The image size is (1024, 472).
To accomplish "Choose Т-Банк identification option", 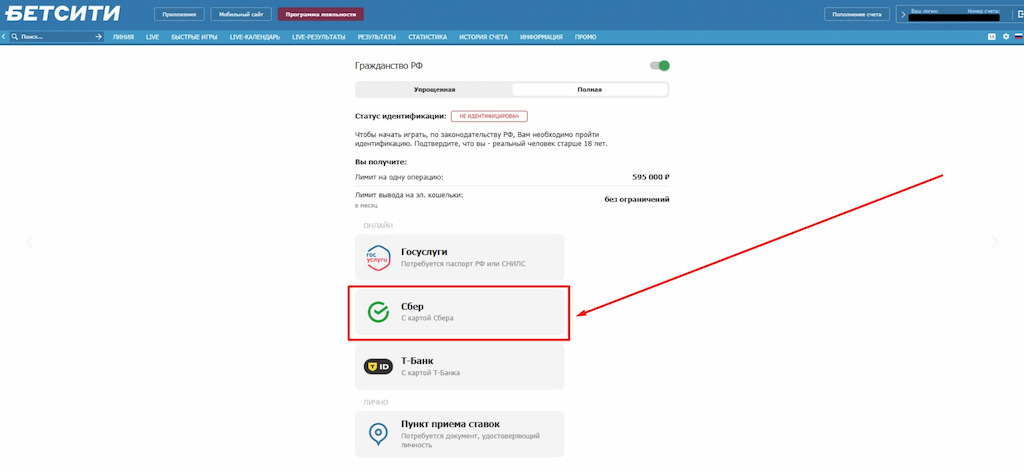I will (460, 367).
